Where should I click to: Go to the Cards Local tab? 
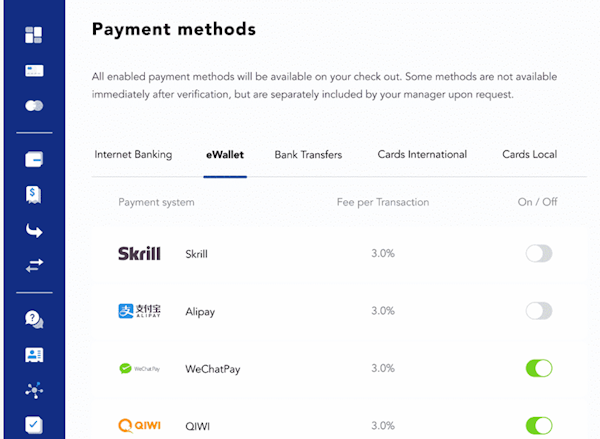pos(529,155)
